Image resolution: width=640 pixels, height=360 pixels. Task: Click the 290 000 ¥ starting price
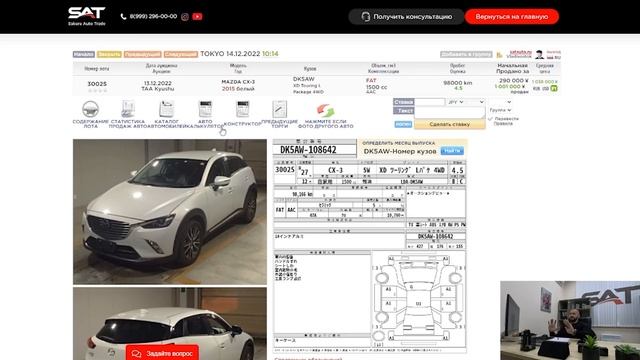pyautogui.click(x=513, y=81)
